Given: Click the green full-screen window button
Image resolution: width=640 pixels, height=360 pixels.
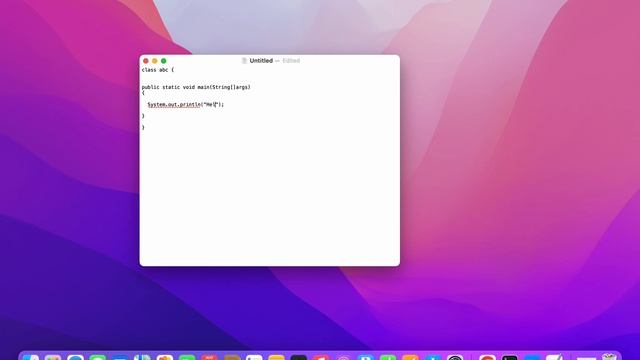Looking at the screenshot, I should (x=164, y=61).
